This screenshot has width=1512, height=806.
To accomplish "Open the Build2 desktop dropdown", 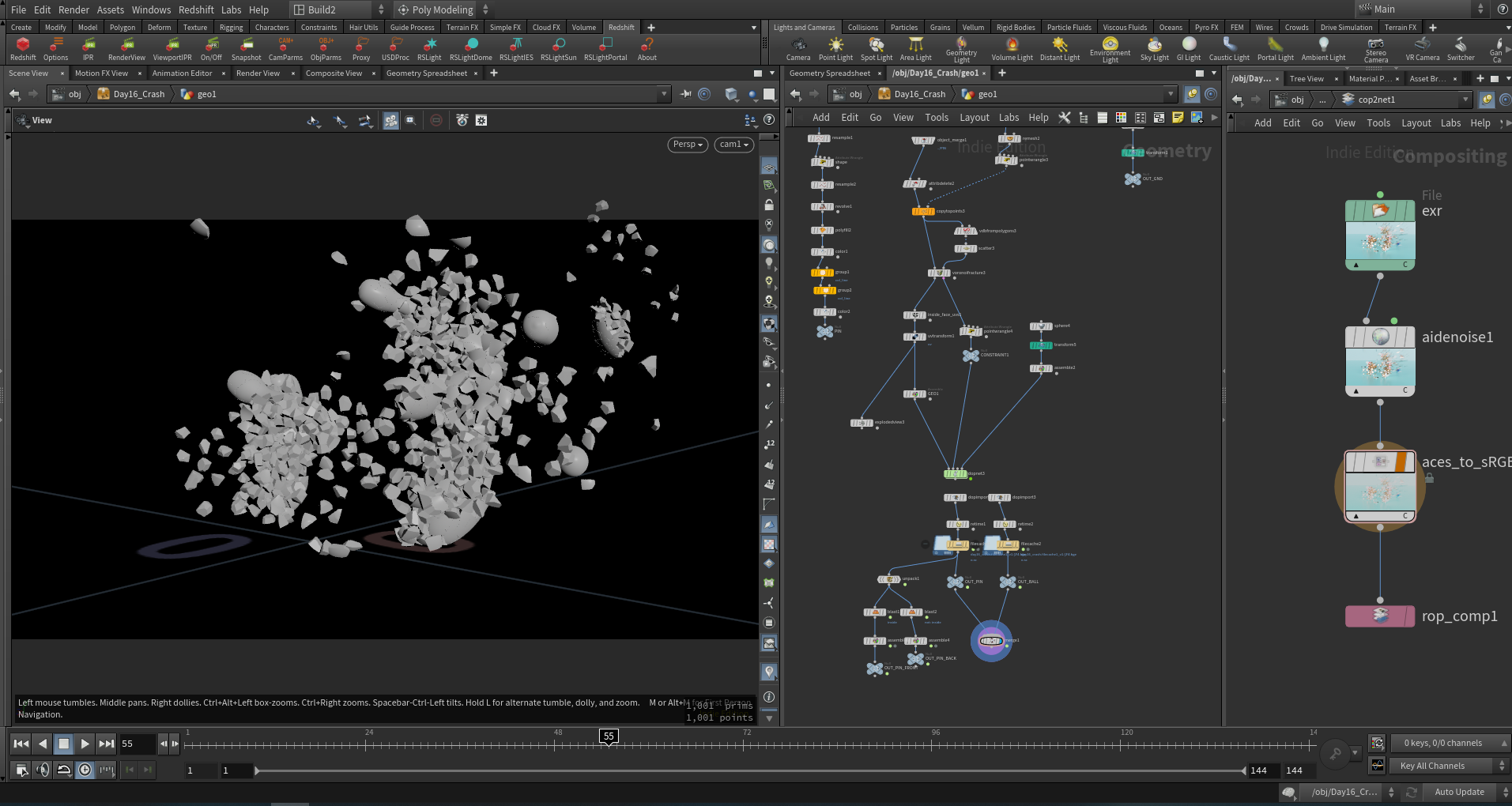I will (x=338, y=9).
